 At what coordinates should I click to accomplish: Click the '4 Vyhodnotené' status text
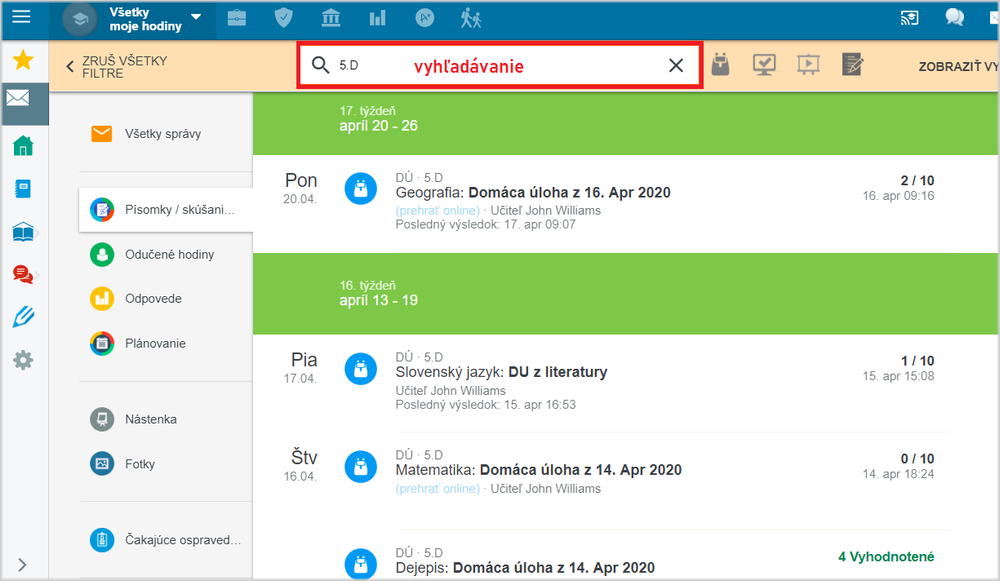(x=886, y=557)
